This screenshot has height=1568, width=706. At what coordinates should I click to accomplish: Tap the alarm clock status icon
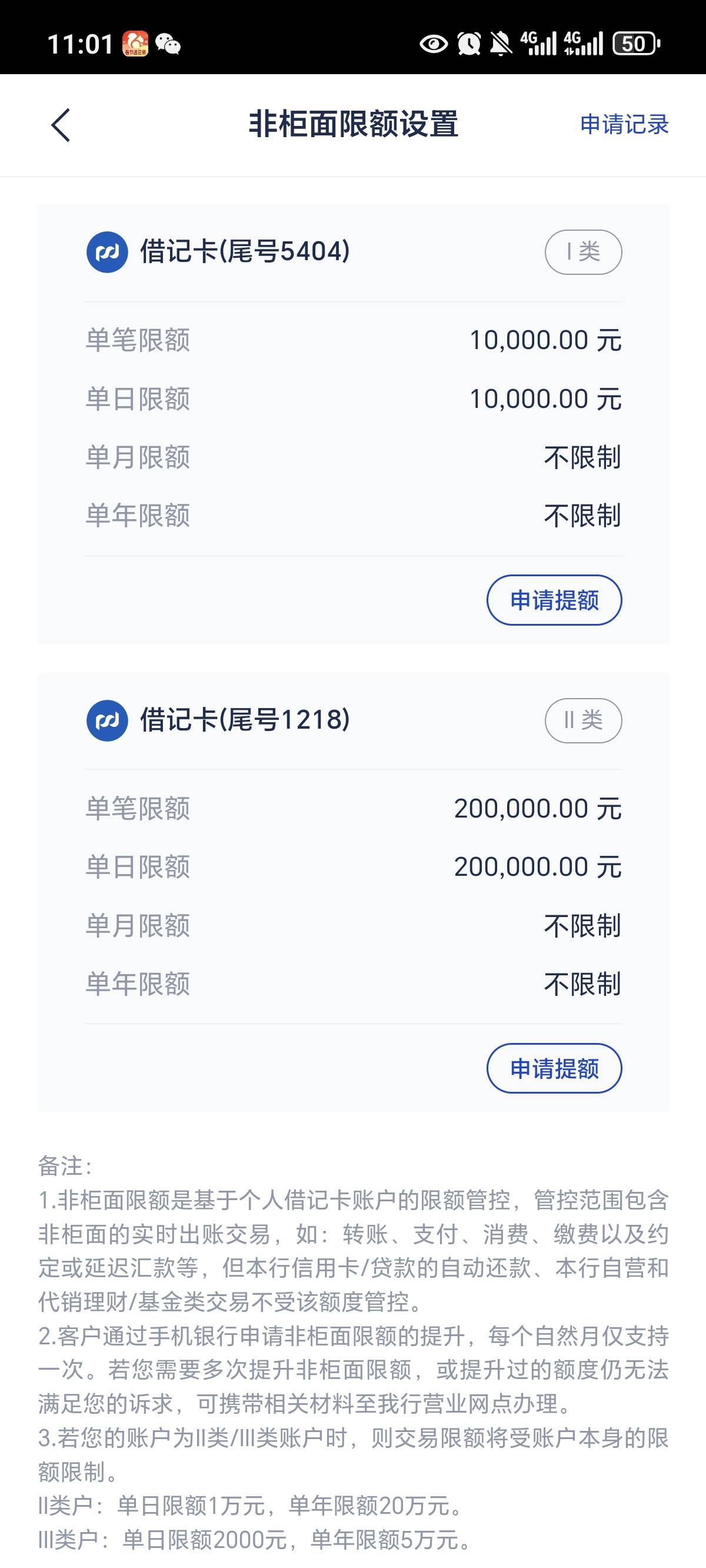tap(469, 44)
